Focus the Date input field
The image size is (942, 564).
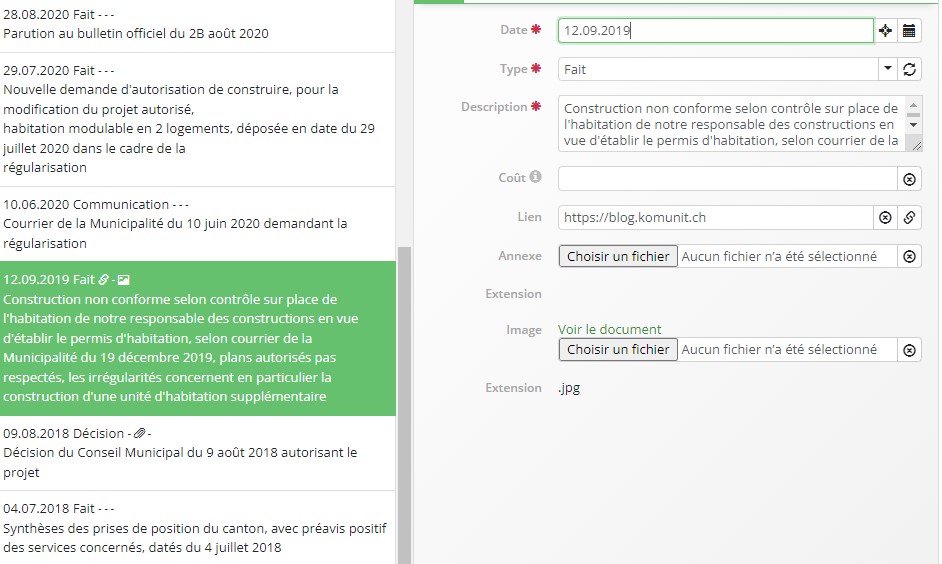pyautogui.click(x=716, y=31)
